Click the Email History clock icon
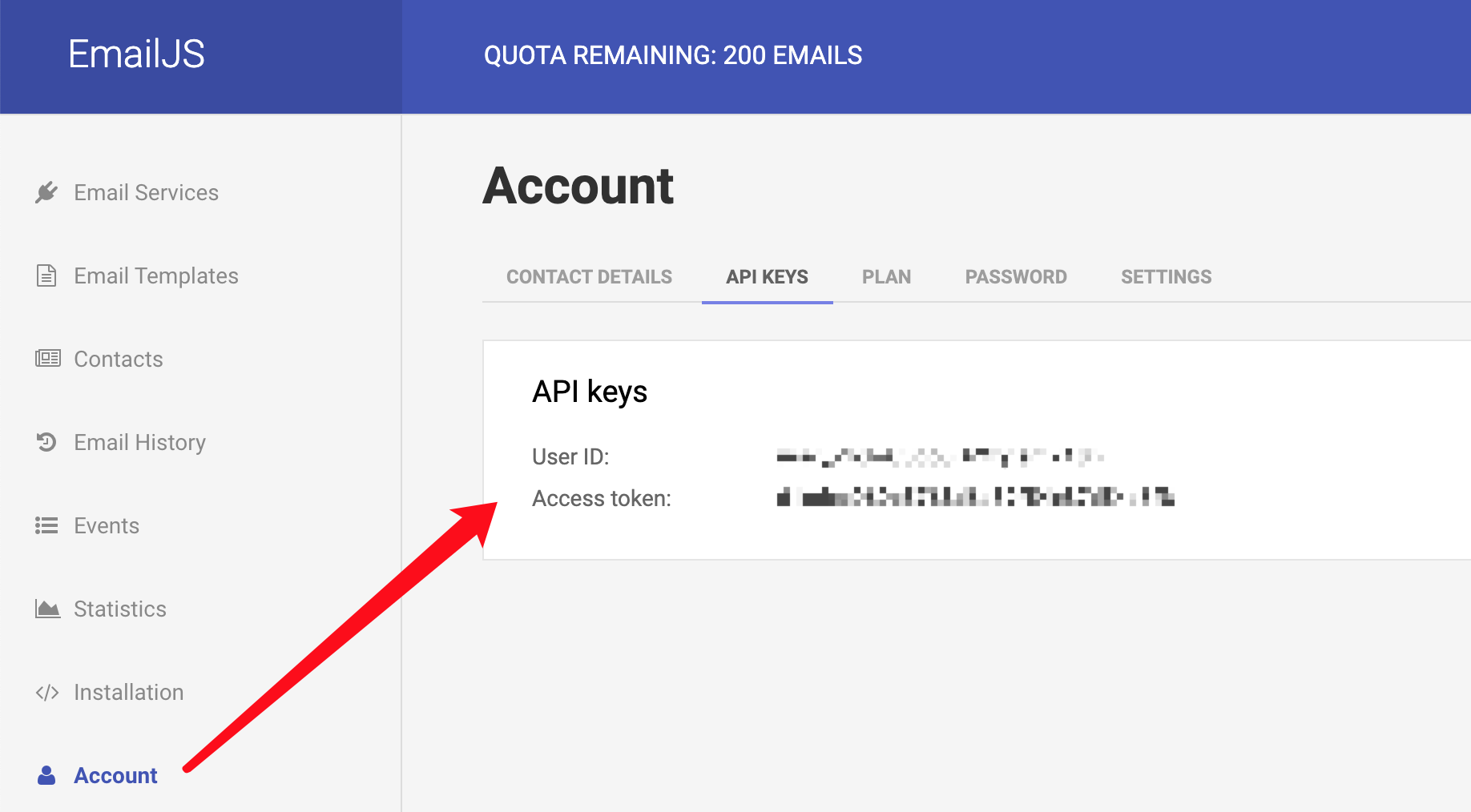 [46, 442]
